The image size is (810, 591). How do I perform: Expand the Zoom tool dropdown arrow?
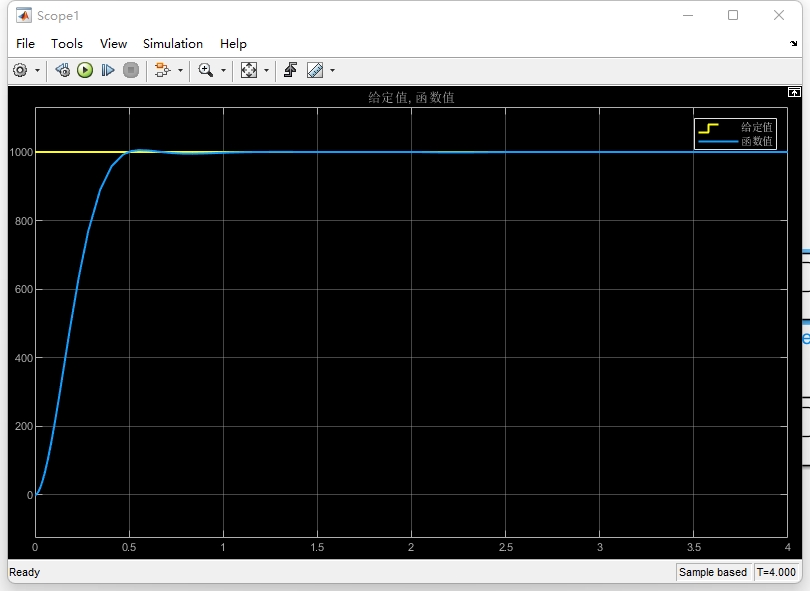click(x=223, y=70)
